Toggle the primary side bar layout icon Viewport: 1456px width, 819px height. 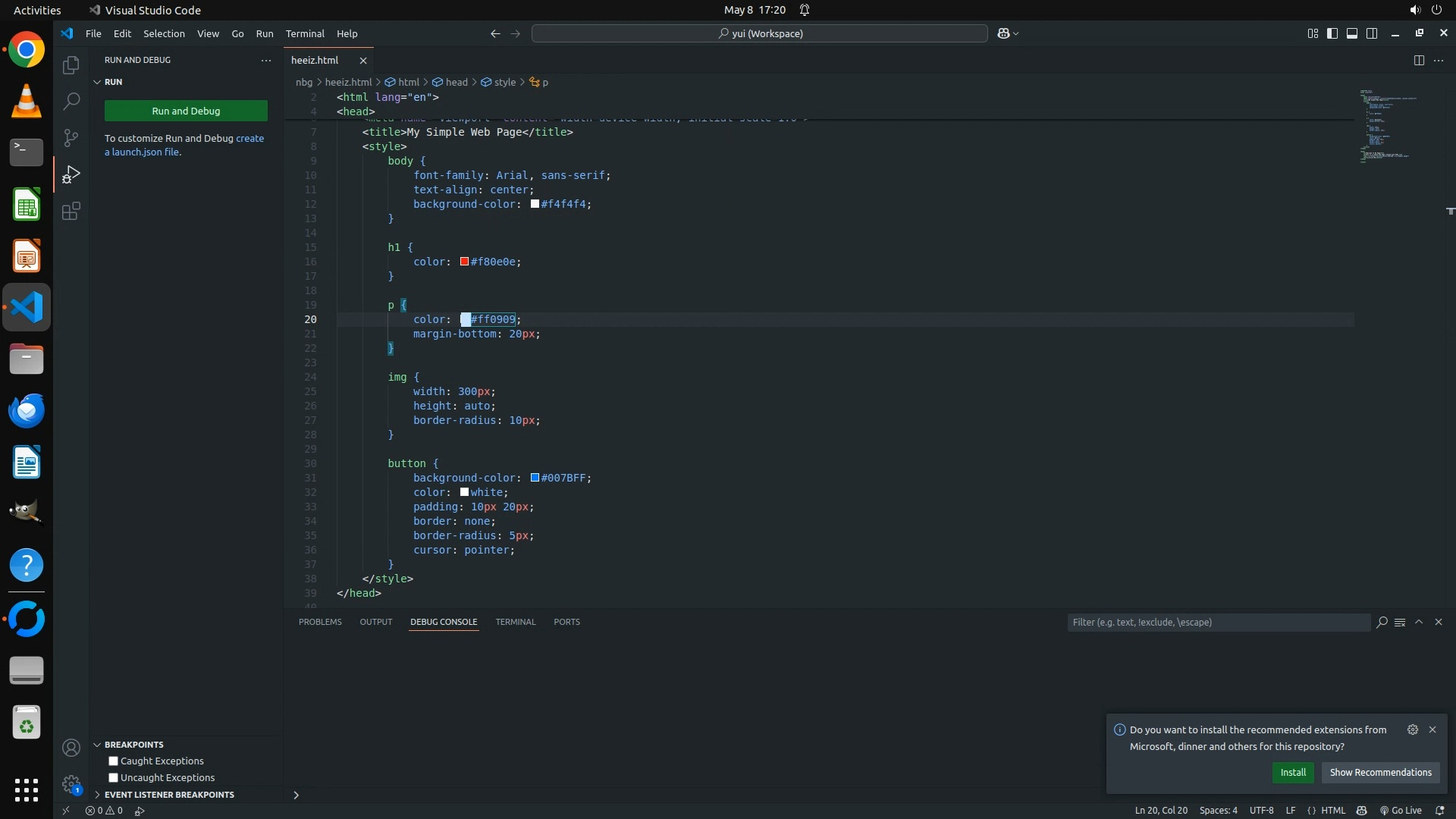click(1332, 33)
